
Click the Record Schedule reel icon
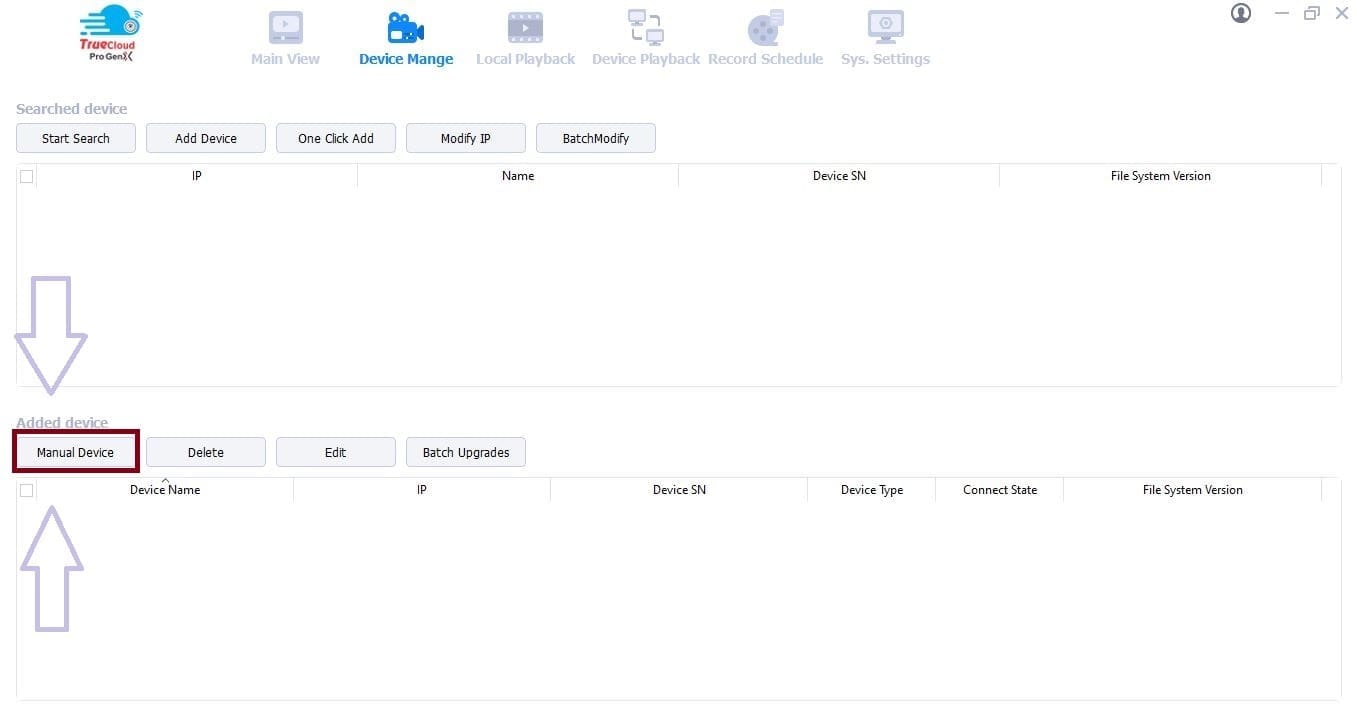[x=765, y=27]
